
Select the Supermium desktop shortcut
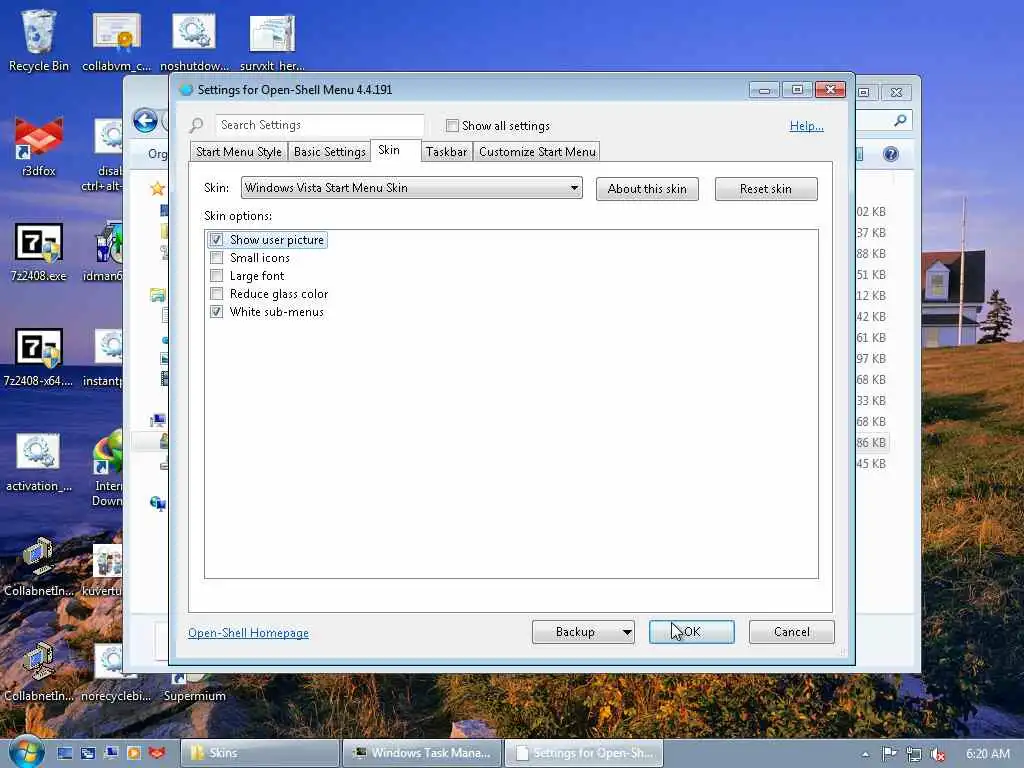[x=194, y=687]
